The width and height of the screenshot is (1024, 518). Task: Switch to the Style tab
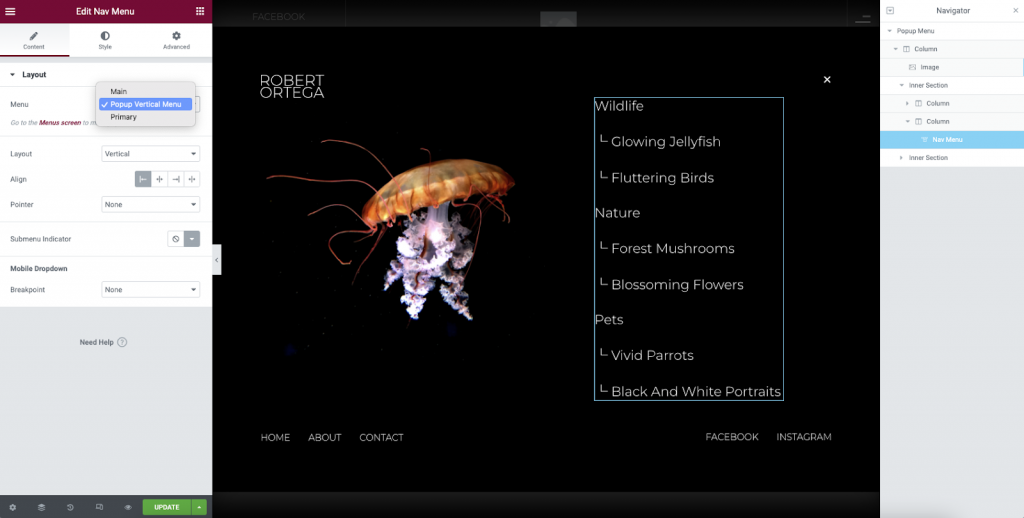tap(105, 40)
